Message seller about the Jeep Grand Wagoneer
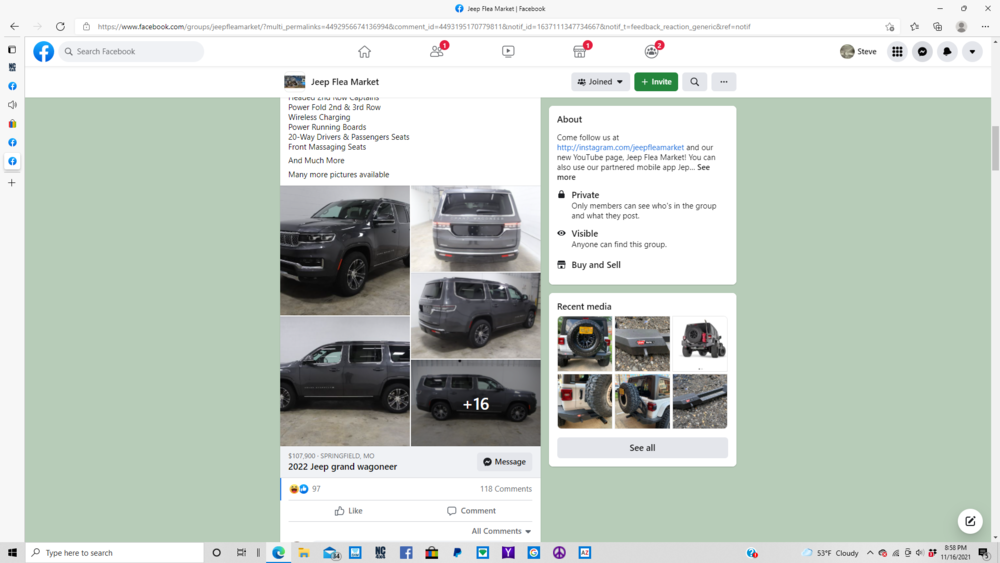1000x563 pixels. [504, 462]
